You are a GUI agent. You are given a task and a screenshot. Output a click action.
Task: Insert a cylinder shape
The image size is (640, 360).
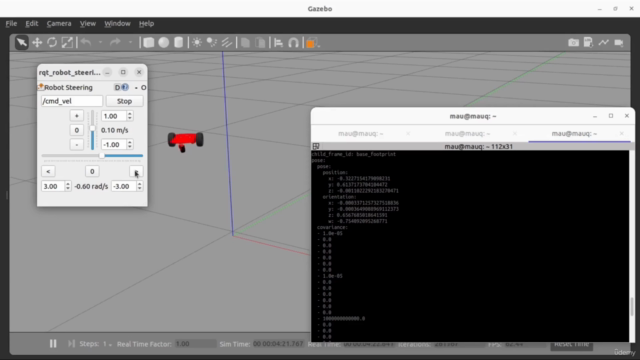(178, 42)
